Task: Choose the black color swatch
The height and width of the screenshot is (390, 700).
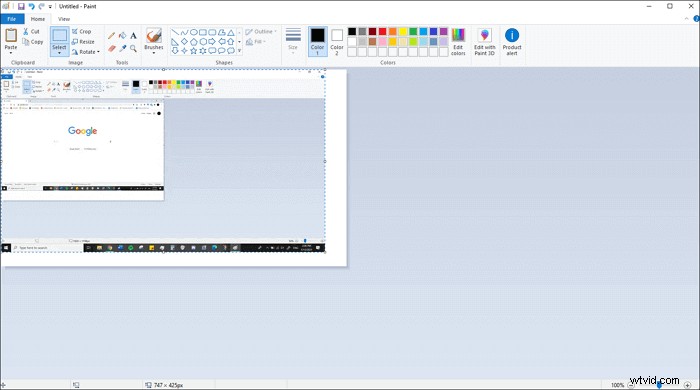Action: click(x=352, y=31)
